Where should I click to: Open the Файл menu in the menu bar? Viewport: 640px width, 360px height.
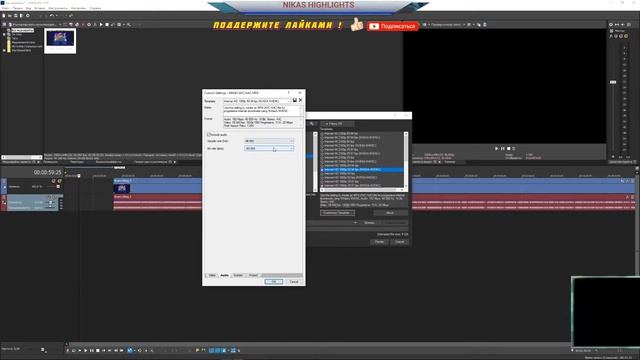tap(5, 8)
